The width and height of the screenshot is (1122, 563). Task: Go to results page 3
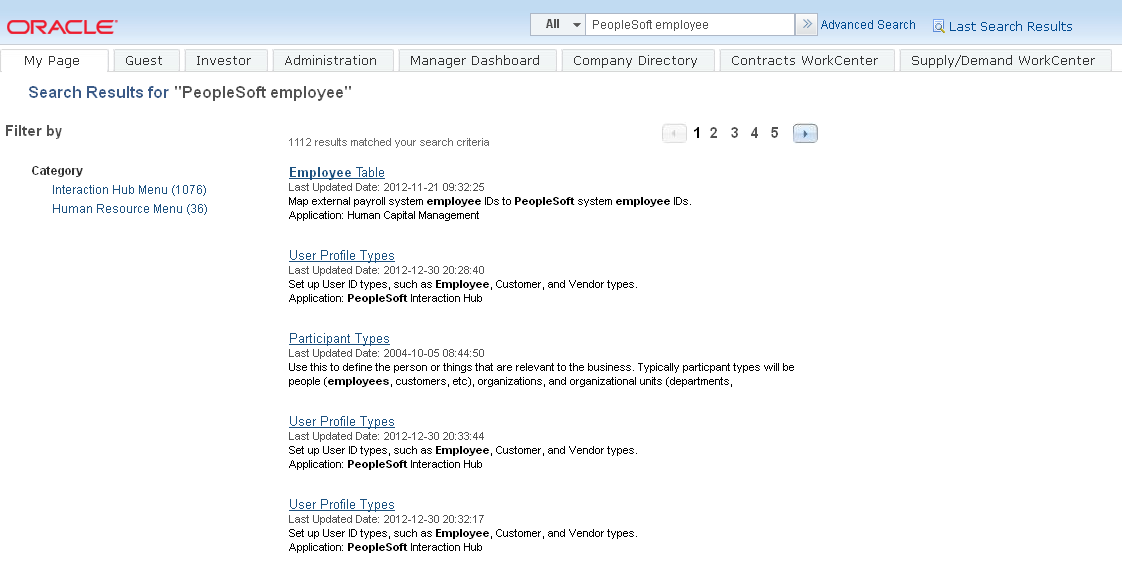[734, 133]
